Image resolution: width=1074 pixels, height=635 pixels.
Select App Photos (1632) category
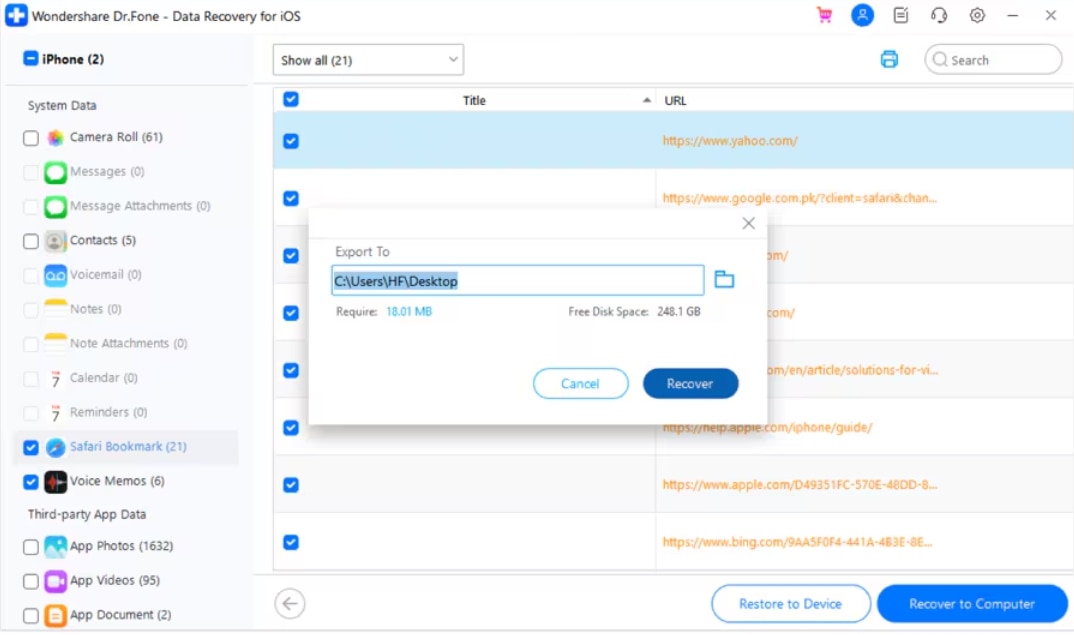pyautogui.click(x=121, y=547)
